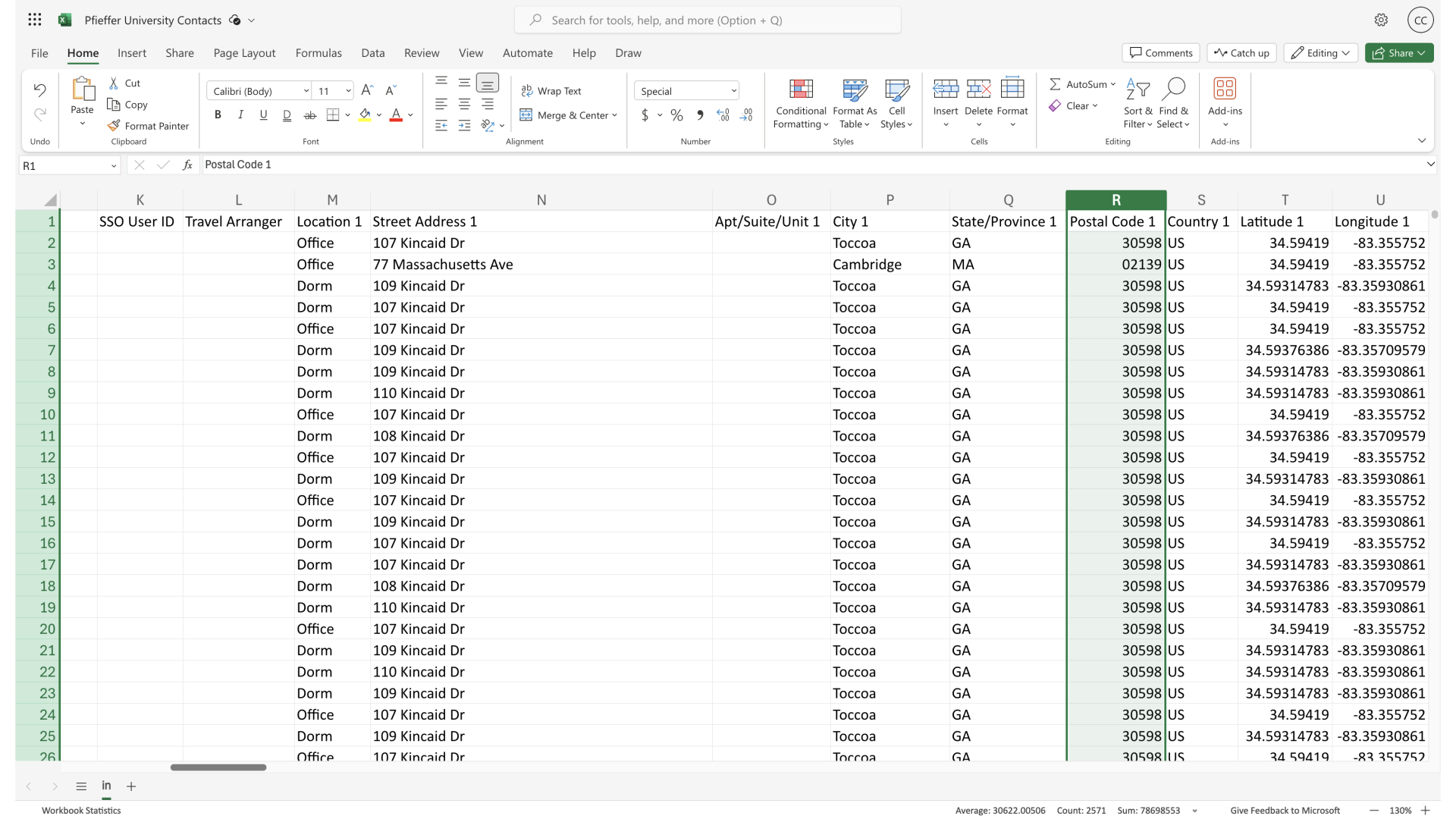Image resolution: width=1456 pixels, height=819 pixels.
Task: Expand the font size dropdown
Action: [x=348, y=90]
